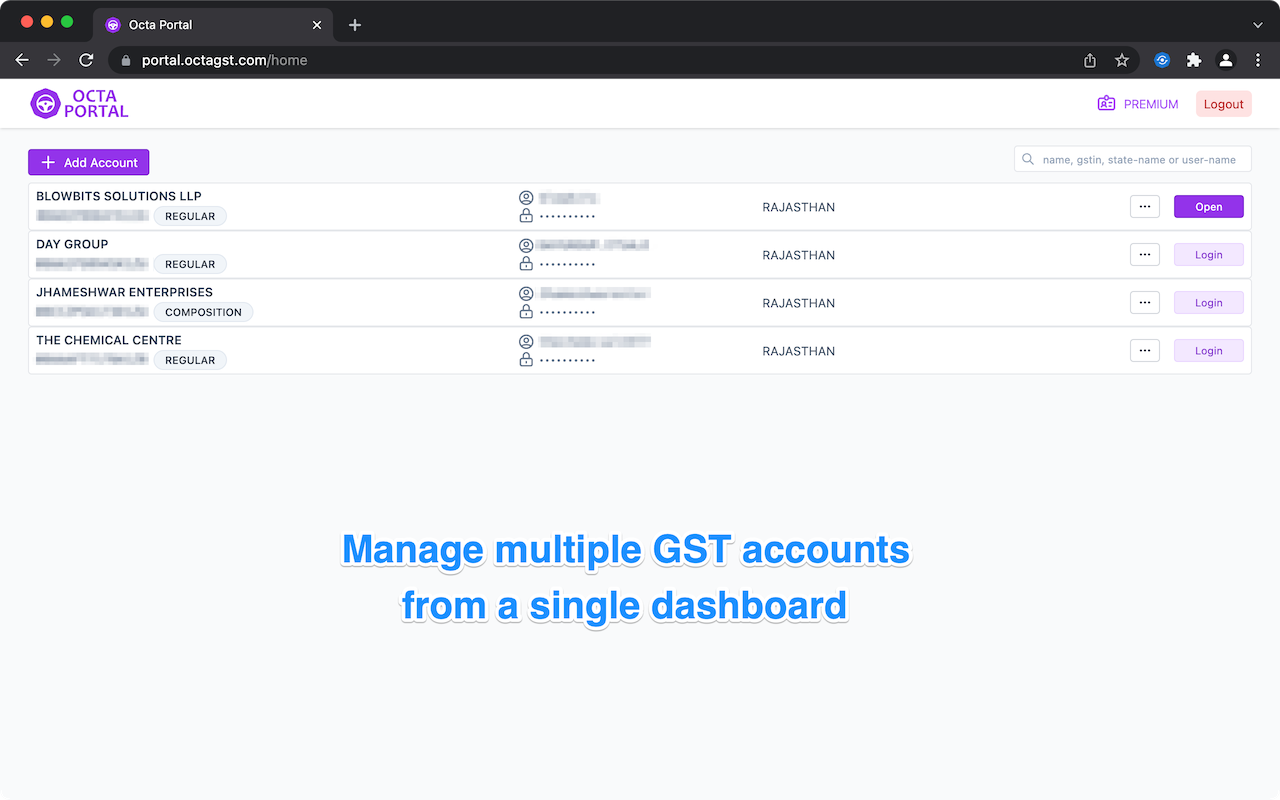Click the Premium badge icon
The width and height of the screenshot is (1280, 800).
tap(1106, 104)
